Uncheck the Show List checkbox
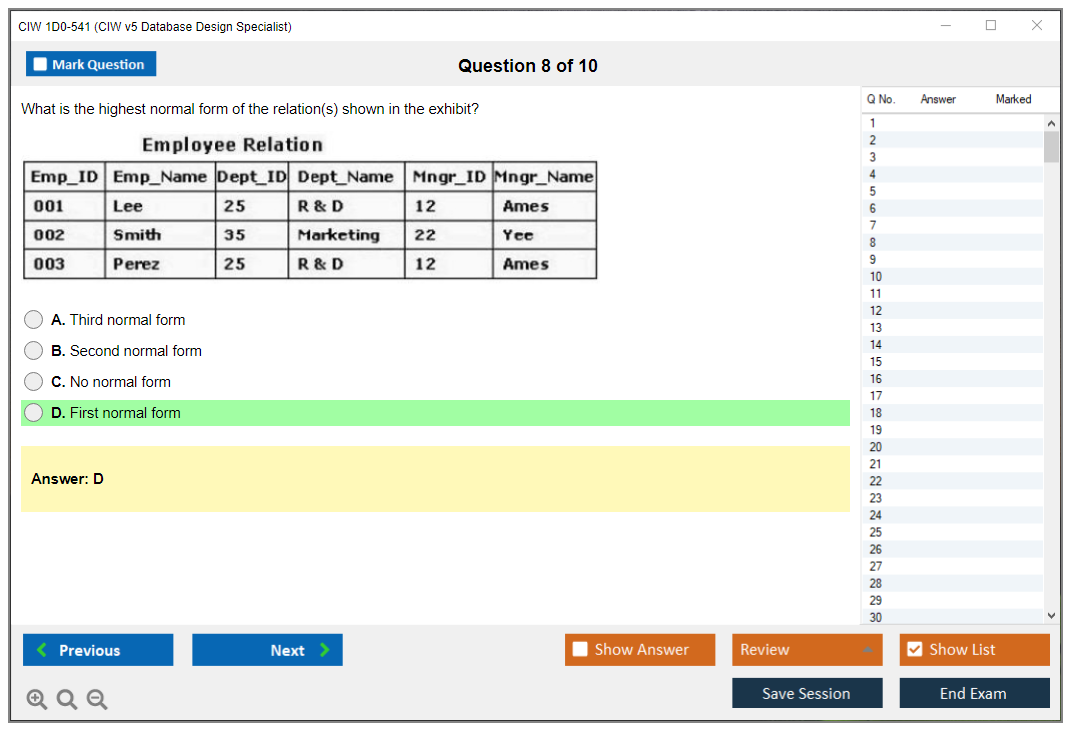 [914, 650]
